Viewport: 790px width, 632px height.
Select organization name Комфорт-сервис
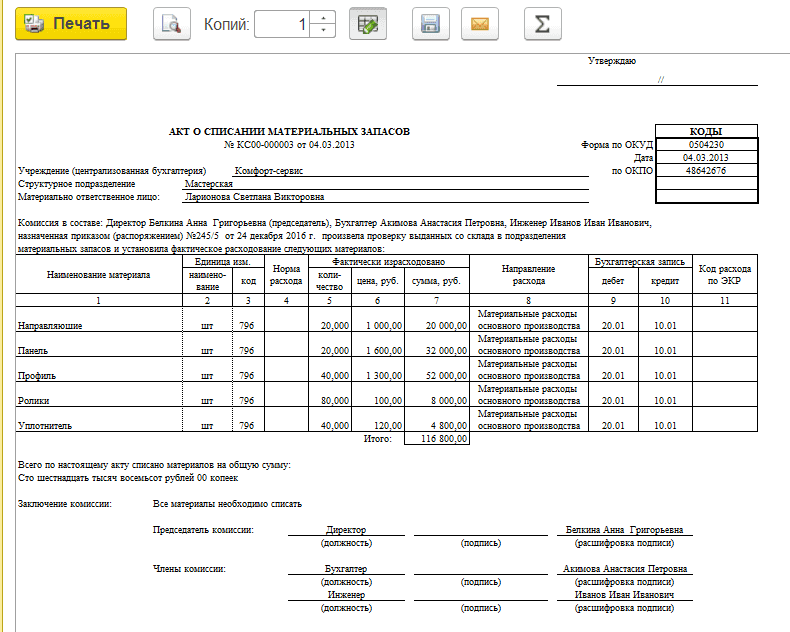pyautogui.click(x=269, y=171)
